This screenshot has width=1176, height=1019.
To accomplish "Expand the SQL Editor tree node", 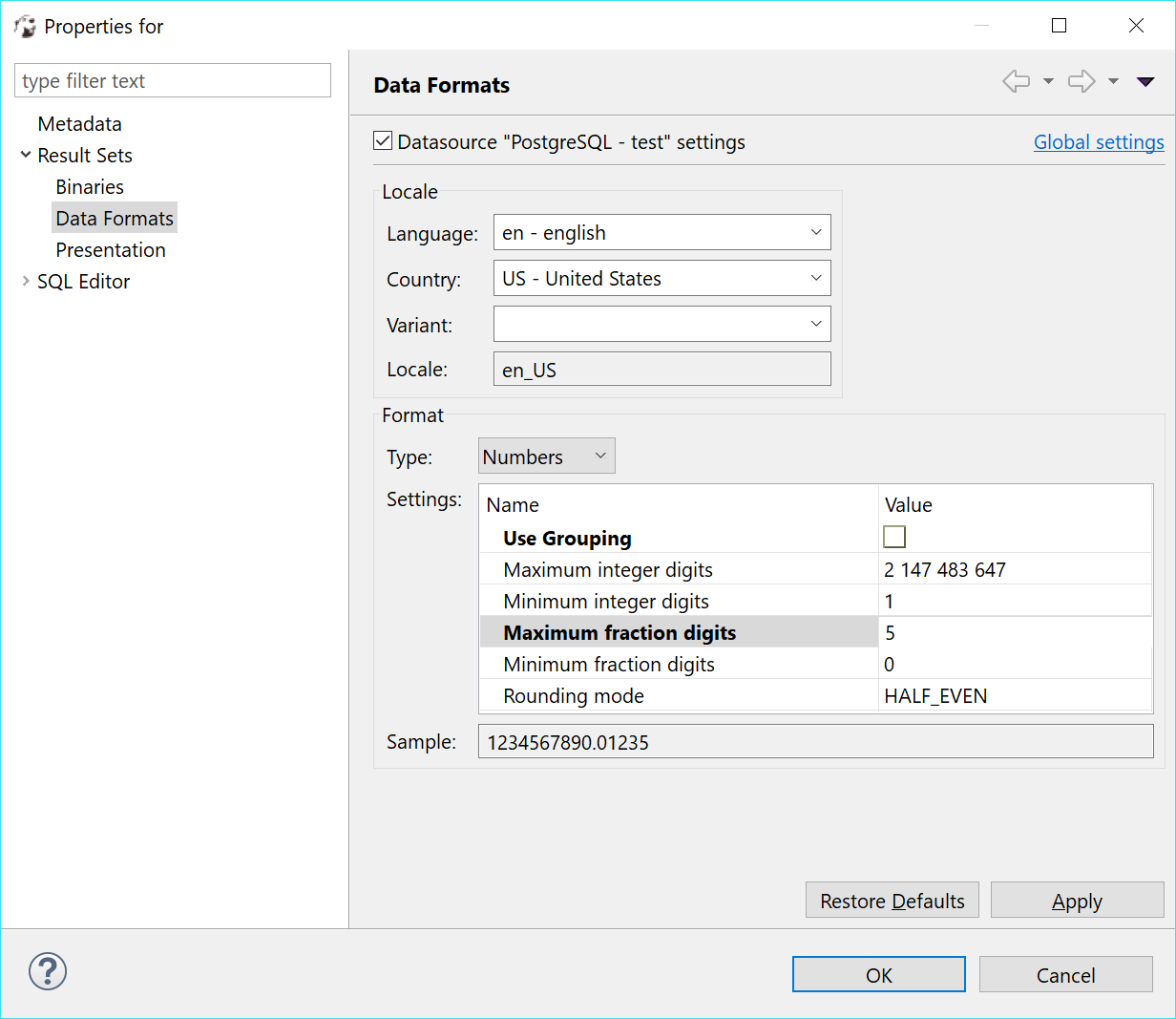I will (x=25, y=281).
